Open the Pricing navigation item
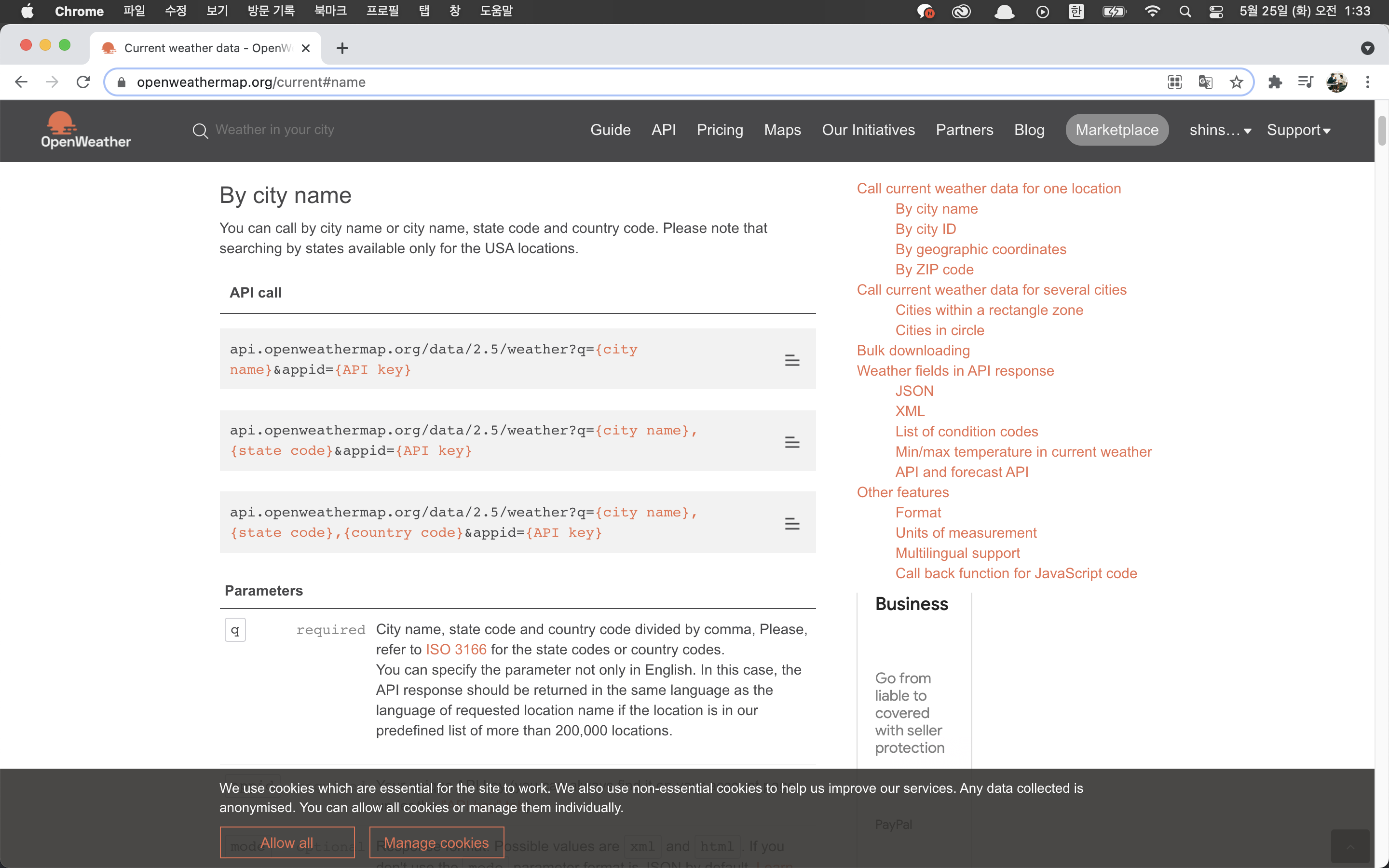 pos(720,130)
